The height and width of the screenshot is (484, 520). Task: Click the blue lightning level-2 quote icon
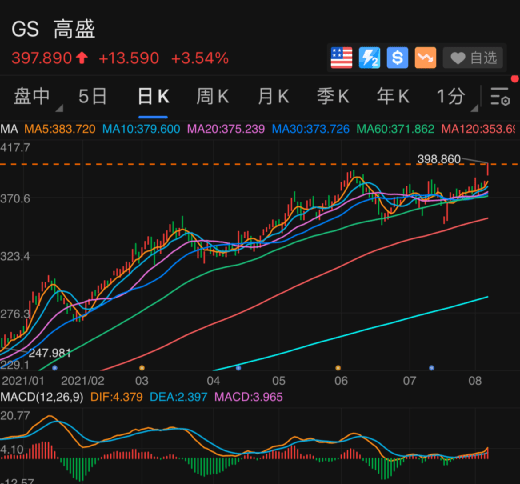click(369, 58)
